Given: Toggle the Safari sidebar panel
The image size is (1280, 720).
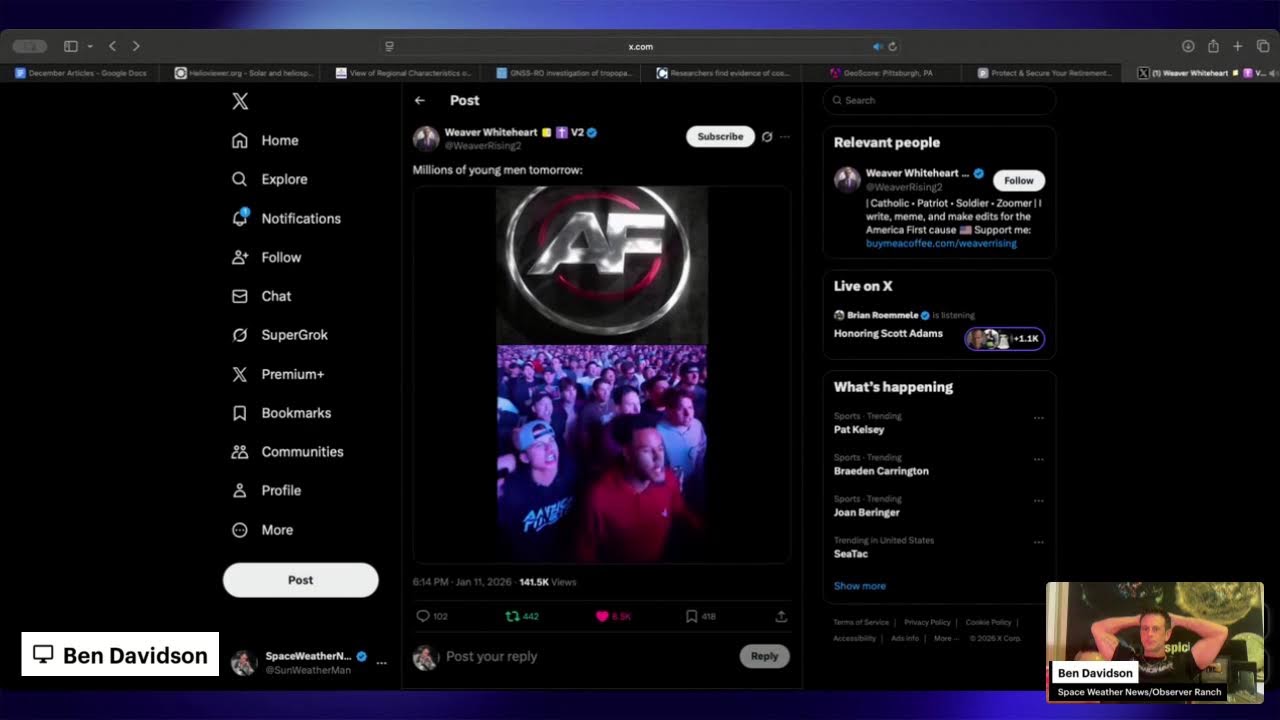Looking at the screenshot, I should (71, 47).
